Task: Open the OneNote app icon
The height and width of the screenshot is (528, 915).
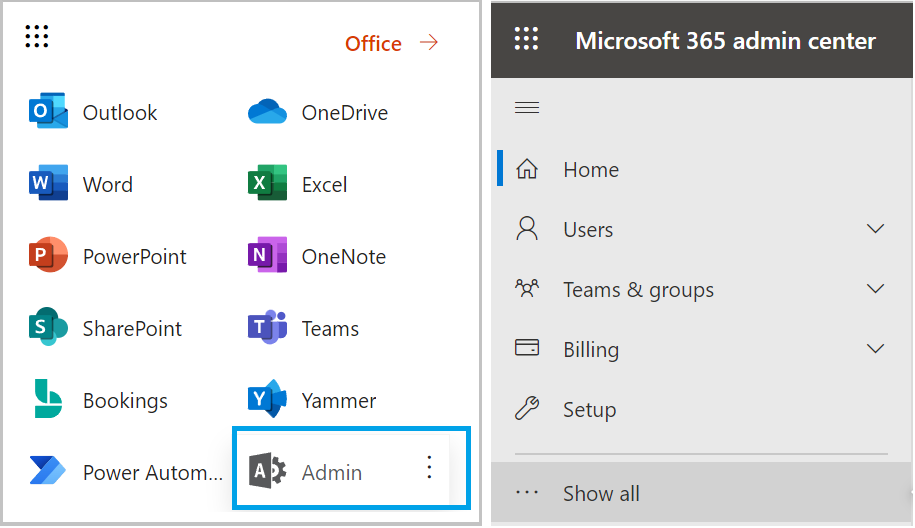Action: click(267, 256)
